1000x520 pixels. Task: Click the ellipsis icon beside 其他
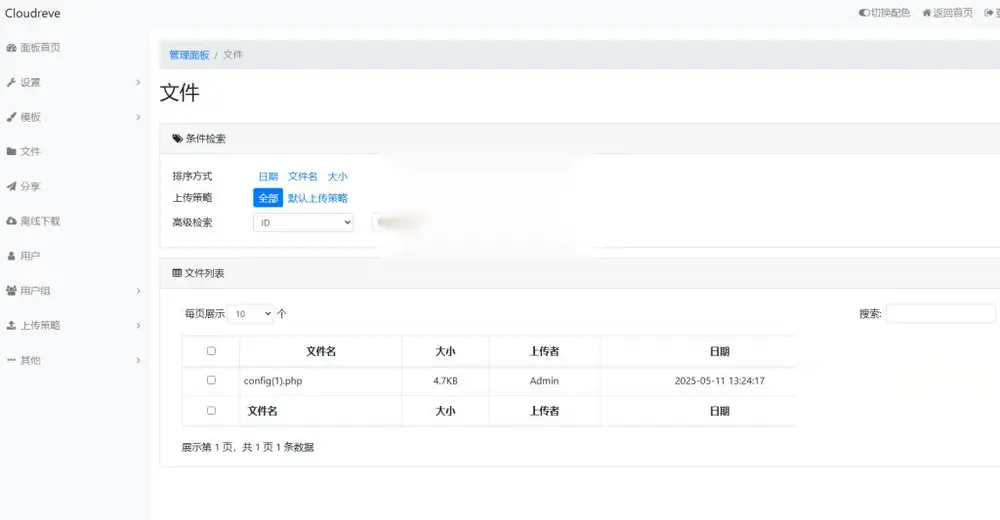(x=11, y=360)
